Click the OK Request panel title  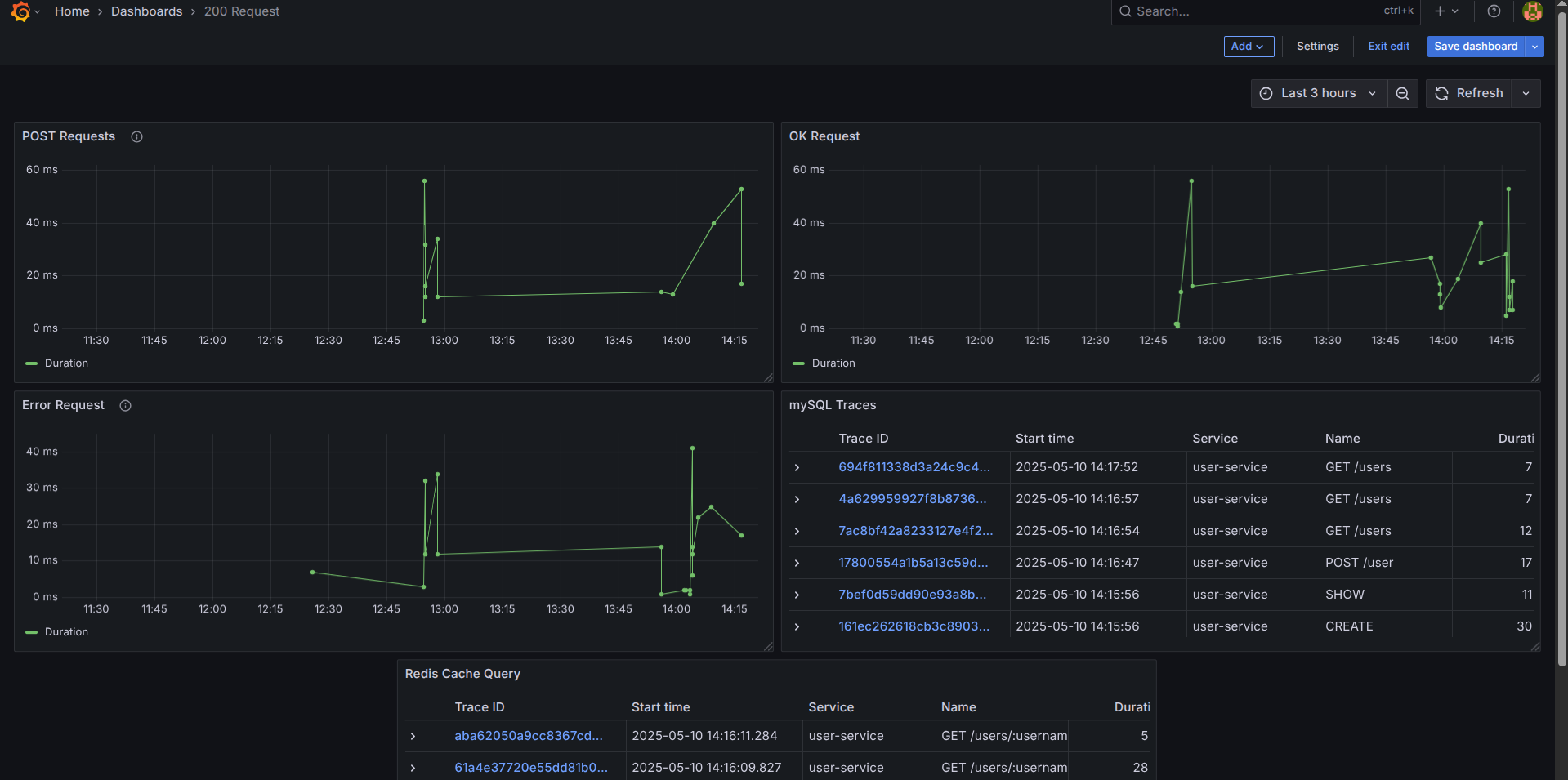pos(824,136)
